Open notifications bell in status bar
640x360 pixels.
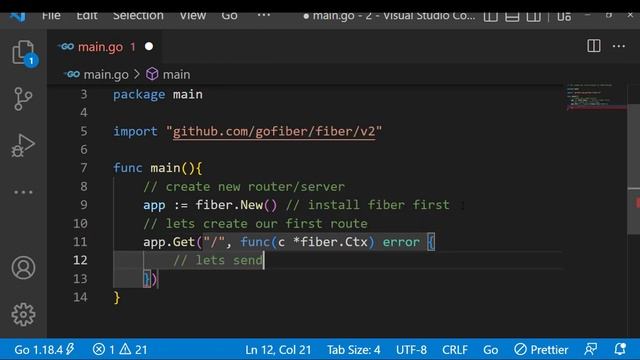coord(620,349)
